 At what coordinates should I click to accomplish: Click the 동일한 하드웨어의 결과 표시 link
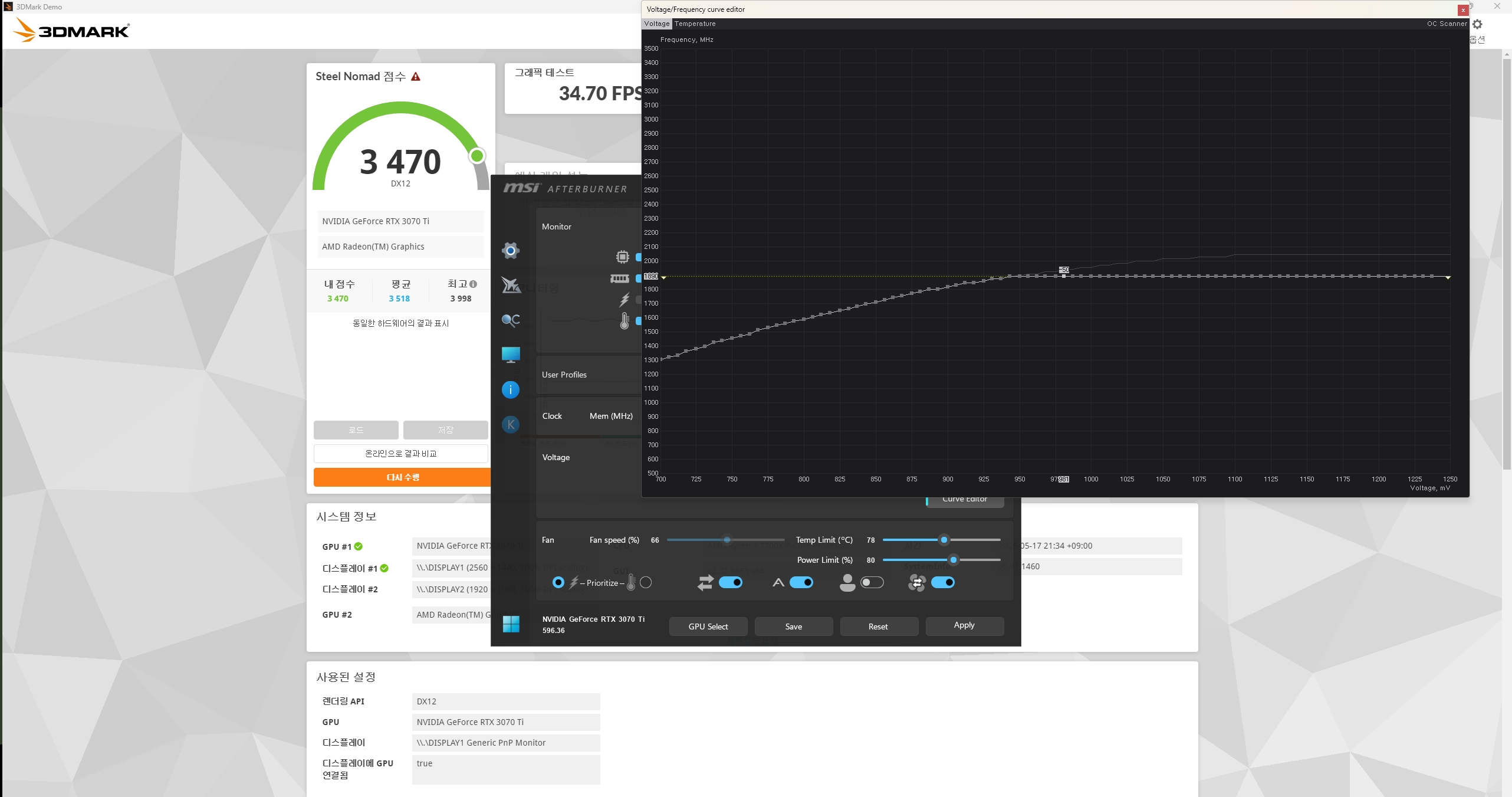(x=401, y=323)
